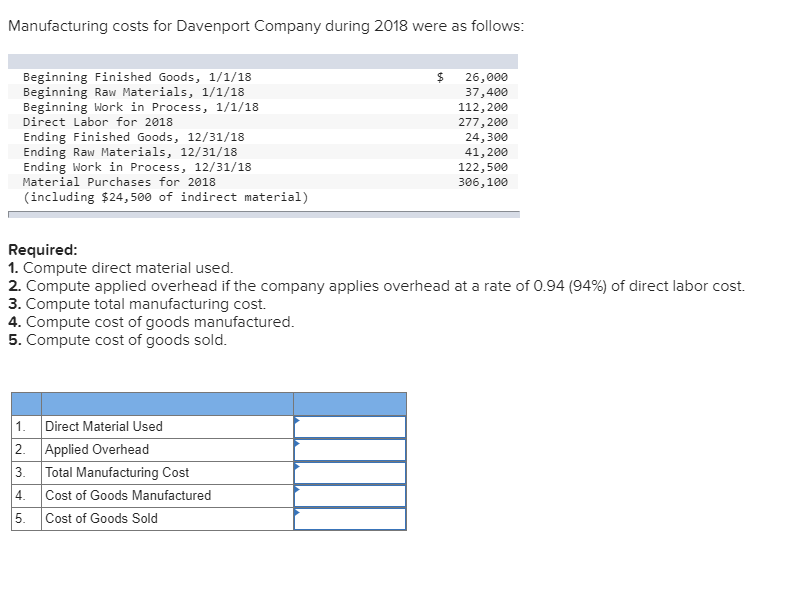795x589 pixels.
Task: Click the indirect material note line
Action: (165, 197)
